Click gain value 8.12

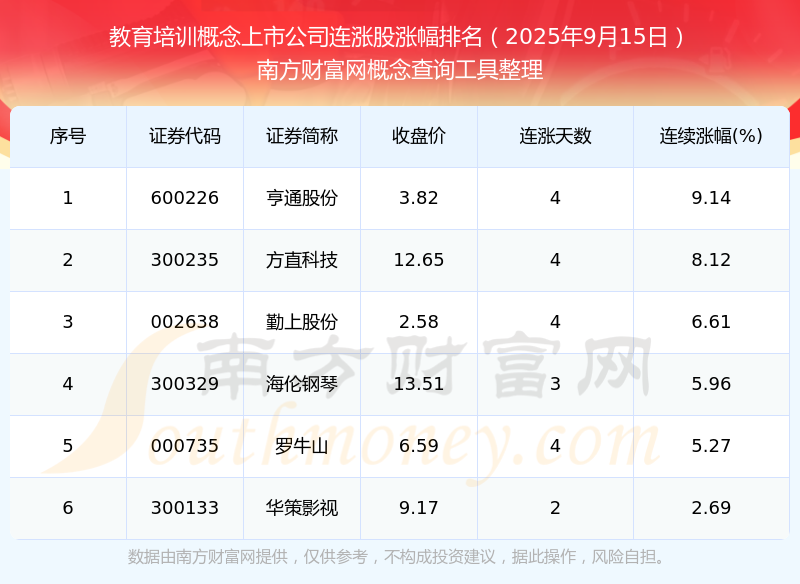(711, 260)
